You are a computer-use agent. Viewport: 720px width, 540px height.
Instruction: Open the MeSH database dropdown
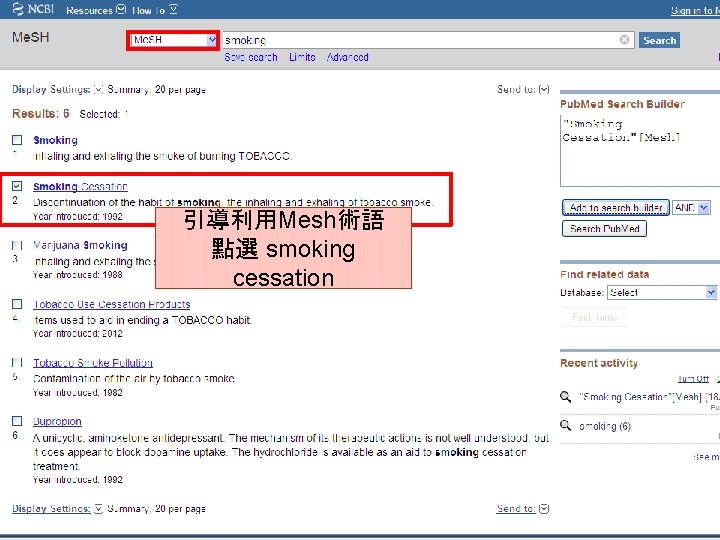point(174,40)
